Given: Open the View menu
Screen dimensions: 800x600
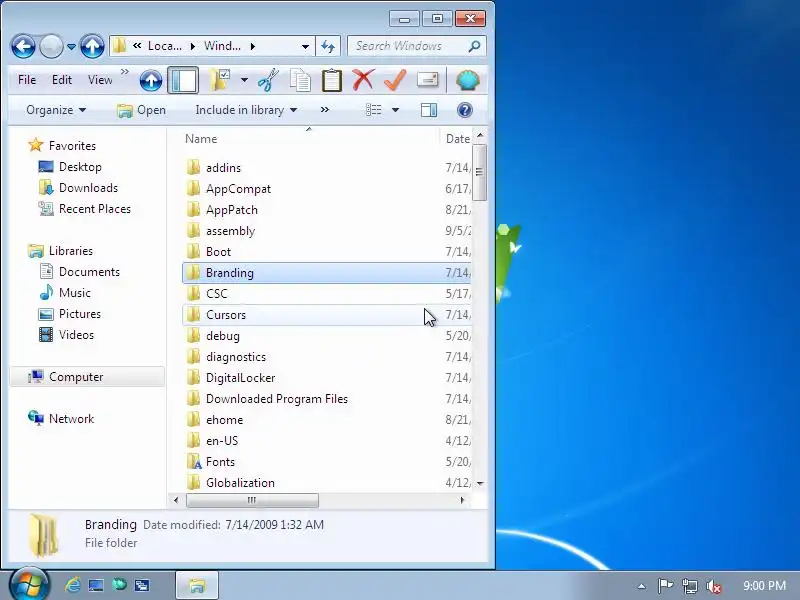Looking at the screenshot, I should [100, 80].
